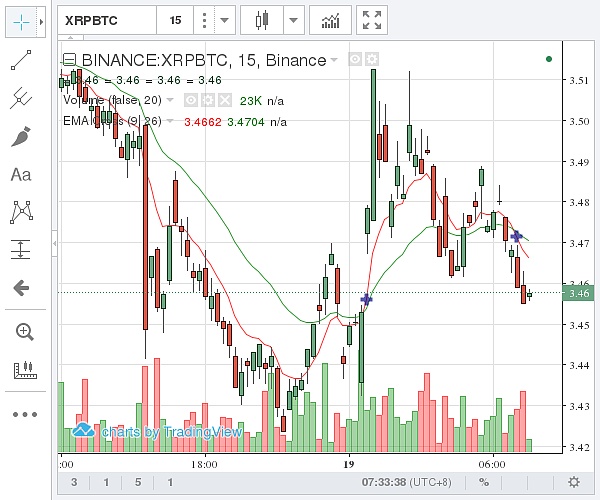Click the small up arrow pane tab
The height and width of the screenshot is (500, 600).
(71, 38)
